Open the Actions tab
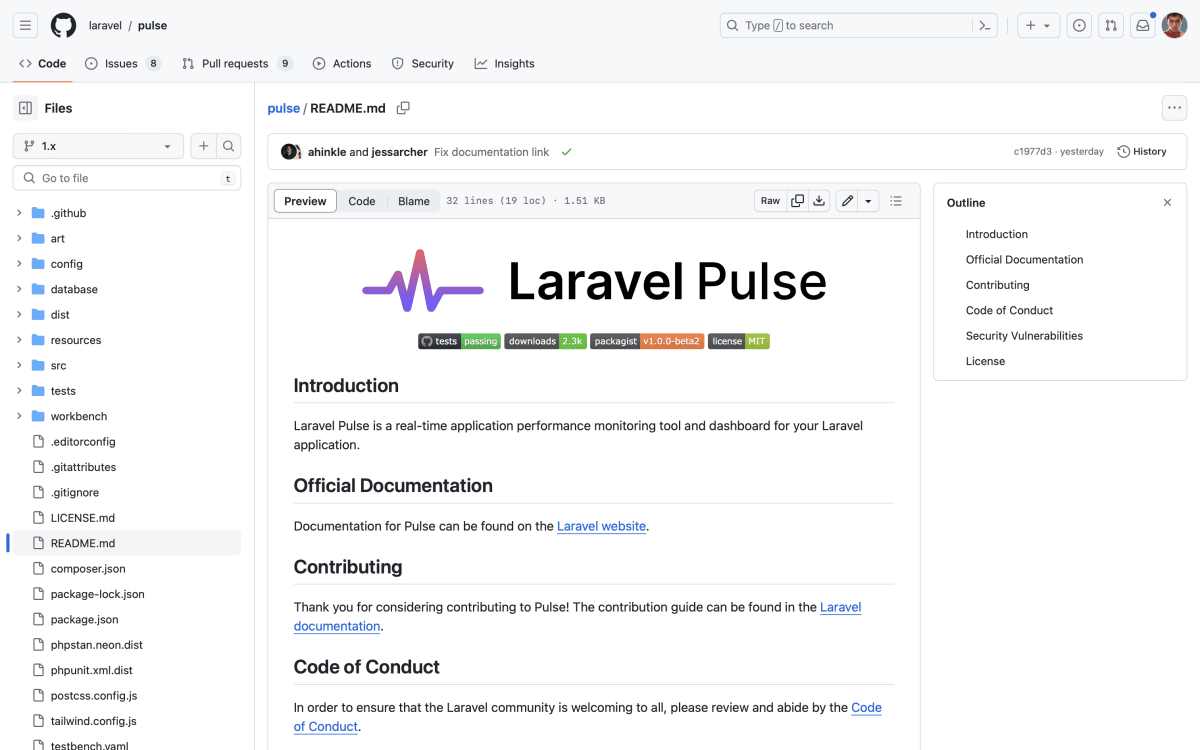 click(342, 63)
